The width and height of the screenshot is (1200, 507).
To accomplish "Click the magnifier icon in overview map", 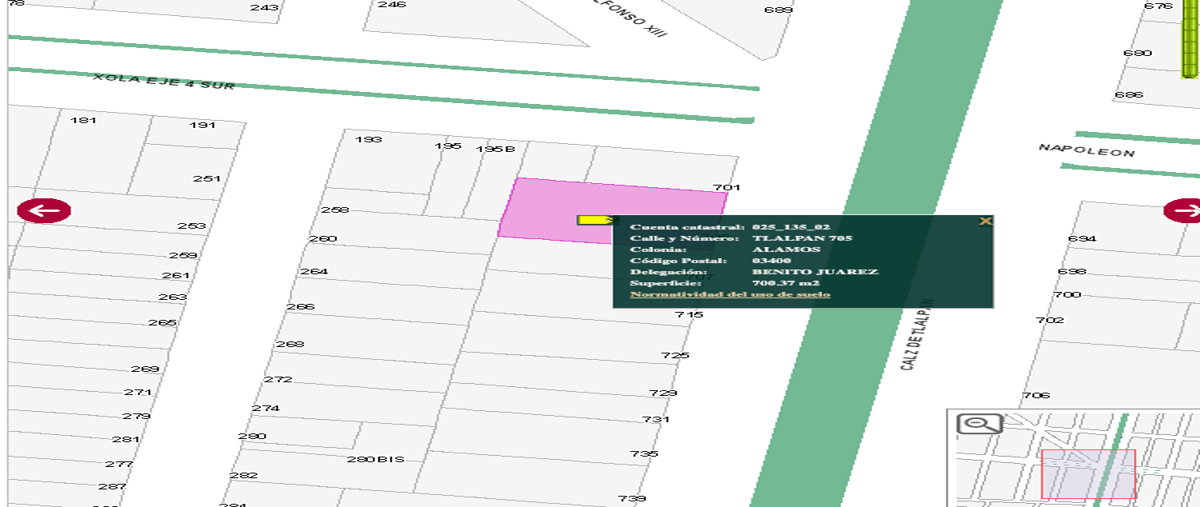I will (979, 423).
